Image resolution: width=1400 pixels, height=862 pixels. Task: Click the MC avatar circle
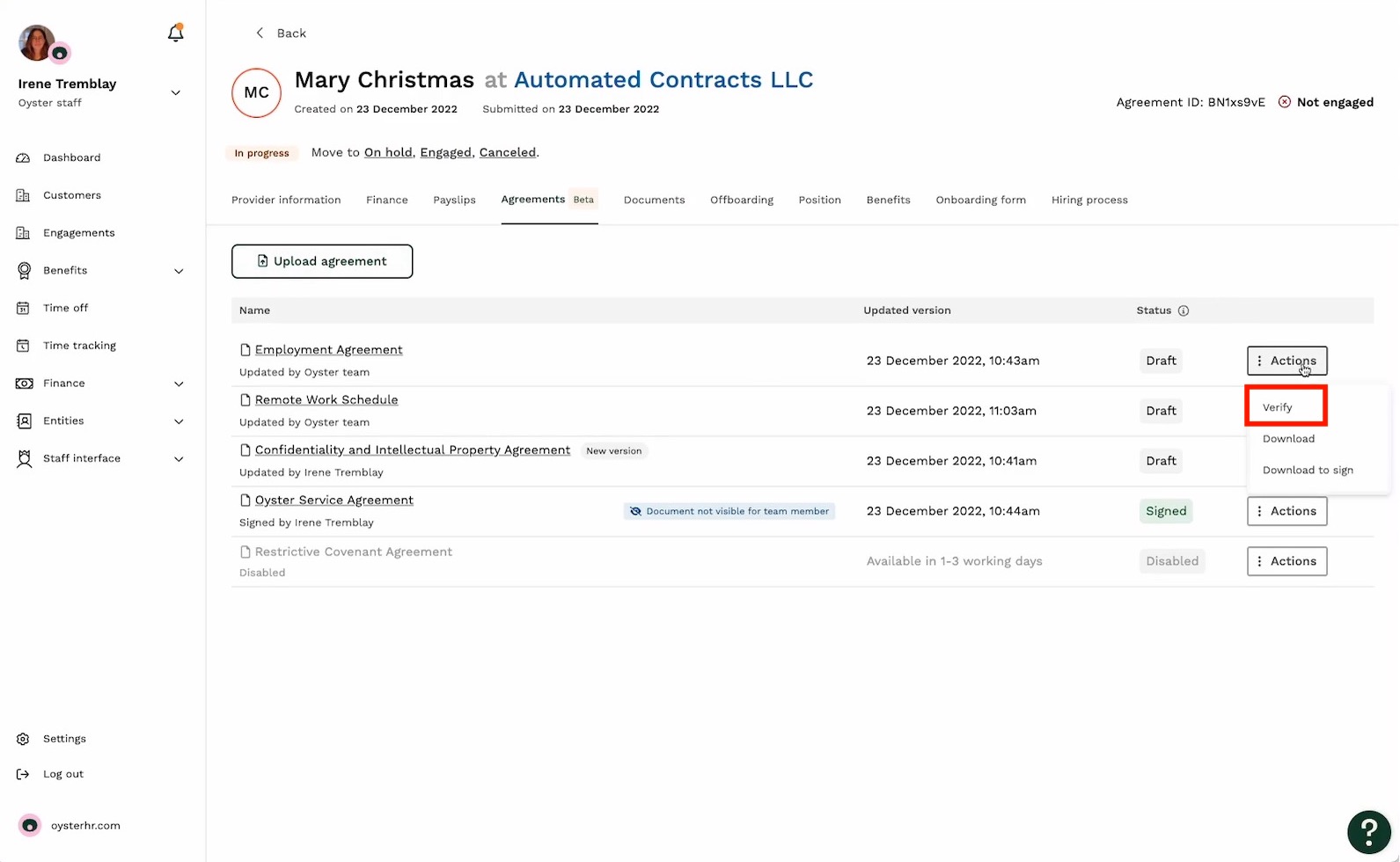coord(256,92)
